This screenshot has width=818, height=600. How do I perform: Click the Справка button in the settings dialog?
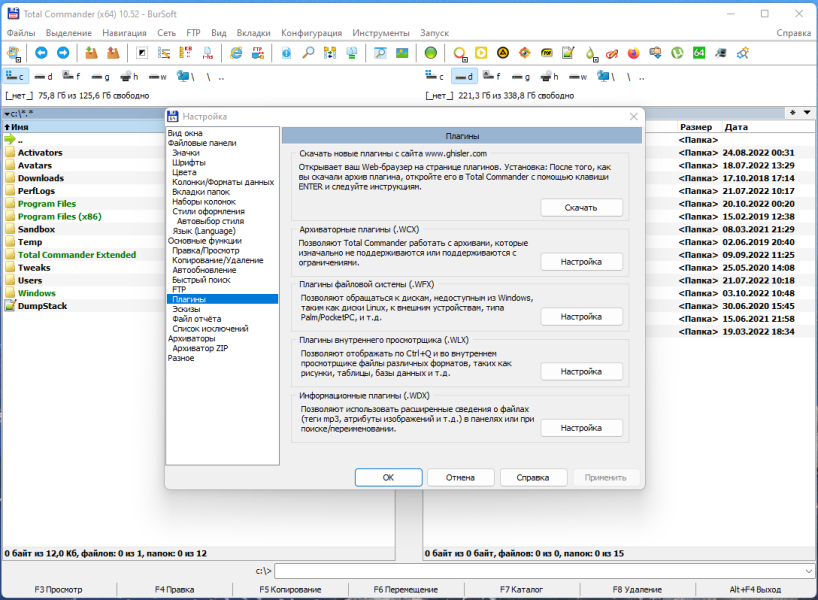tap(533, 477)
